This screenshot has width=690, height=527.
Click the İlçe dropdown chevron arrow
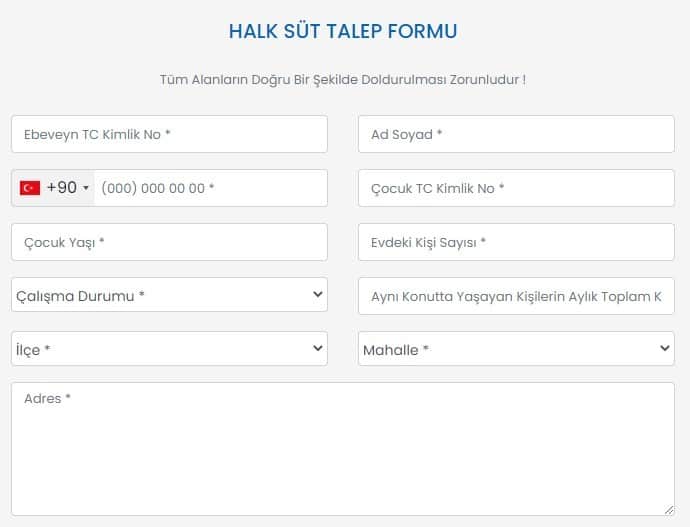point(318,349)
